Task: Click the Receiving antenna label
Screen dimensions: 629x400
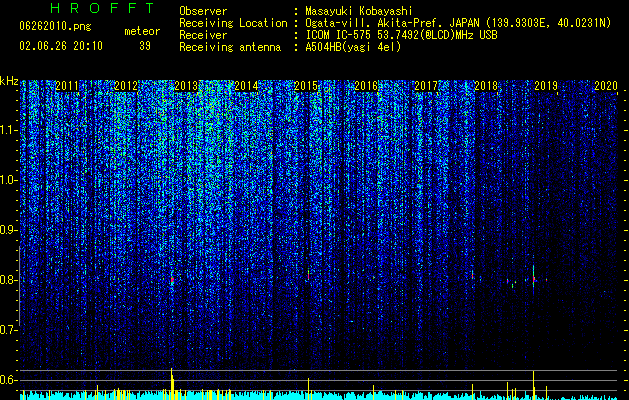Action: pos(230,47)
